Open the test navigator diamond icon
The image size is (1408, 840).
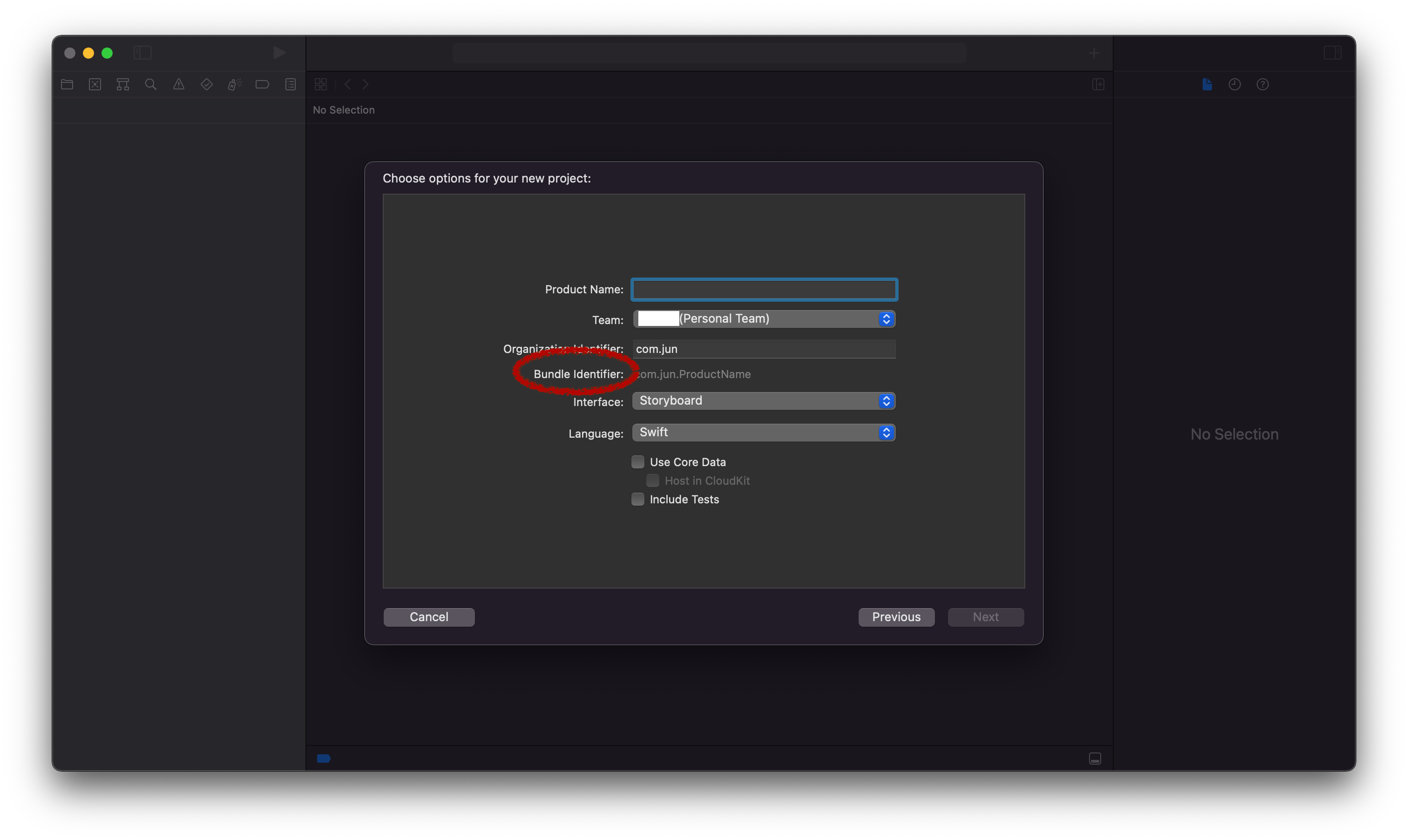(207, 84)
